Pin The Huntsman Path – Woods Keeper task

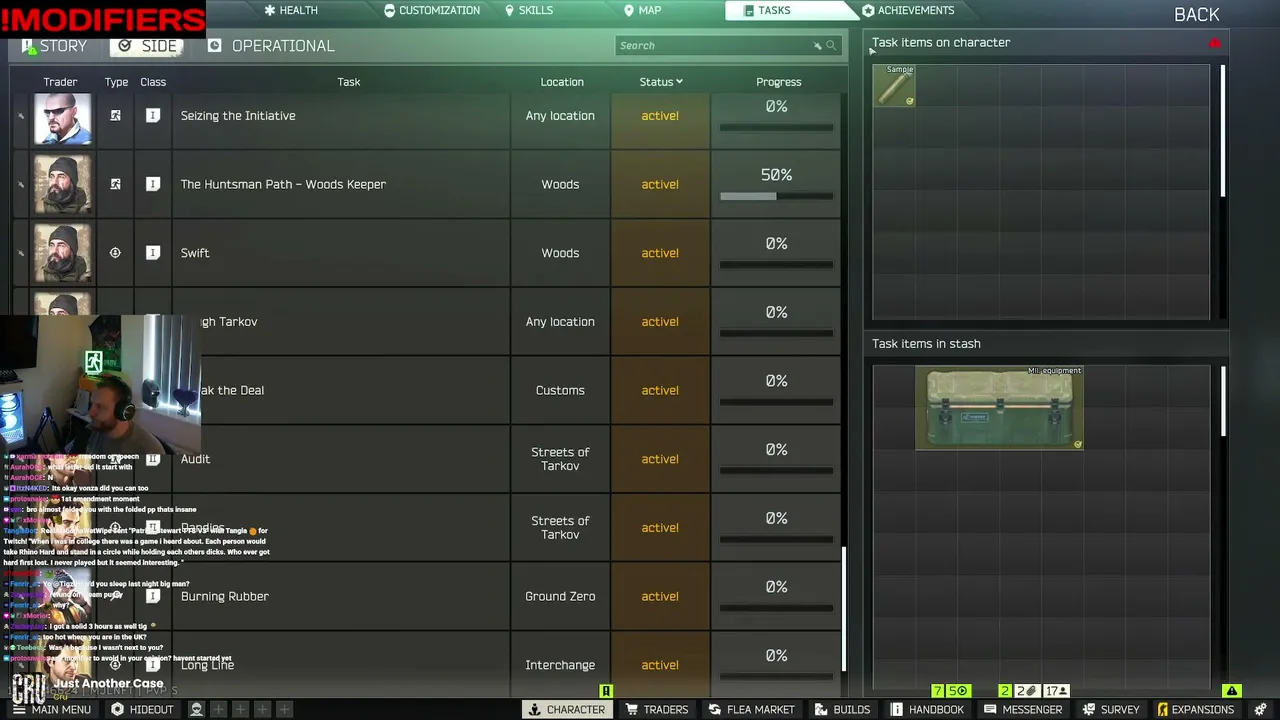point(21,185)
